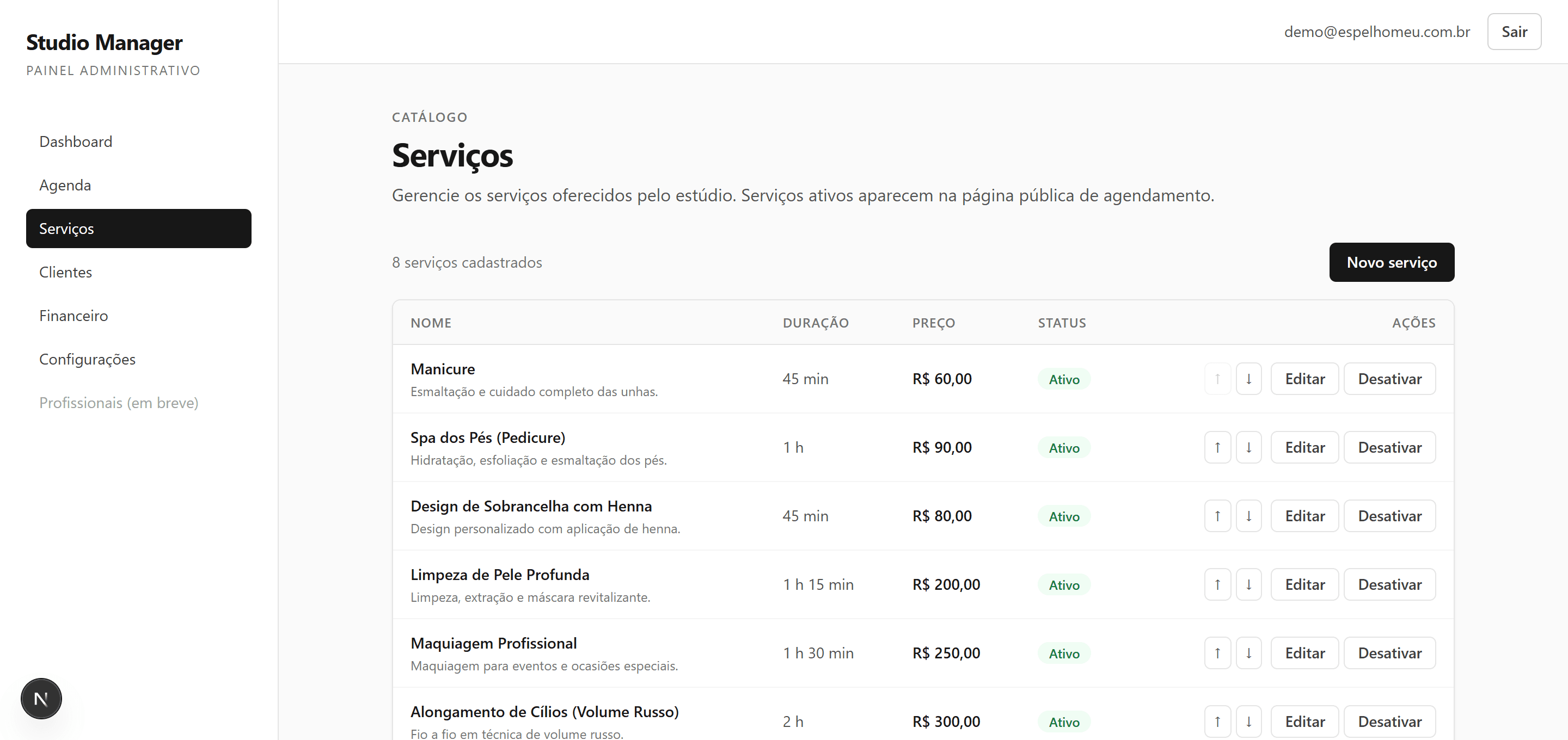Click price R$ 200,00
Screen dimensions: 1568x740
coord(946,584)
